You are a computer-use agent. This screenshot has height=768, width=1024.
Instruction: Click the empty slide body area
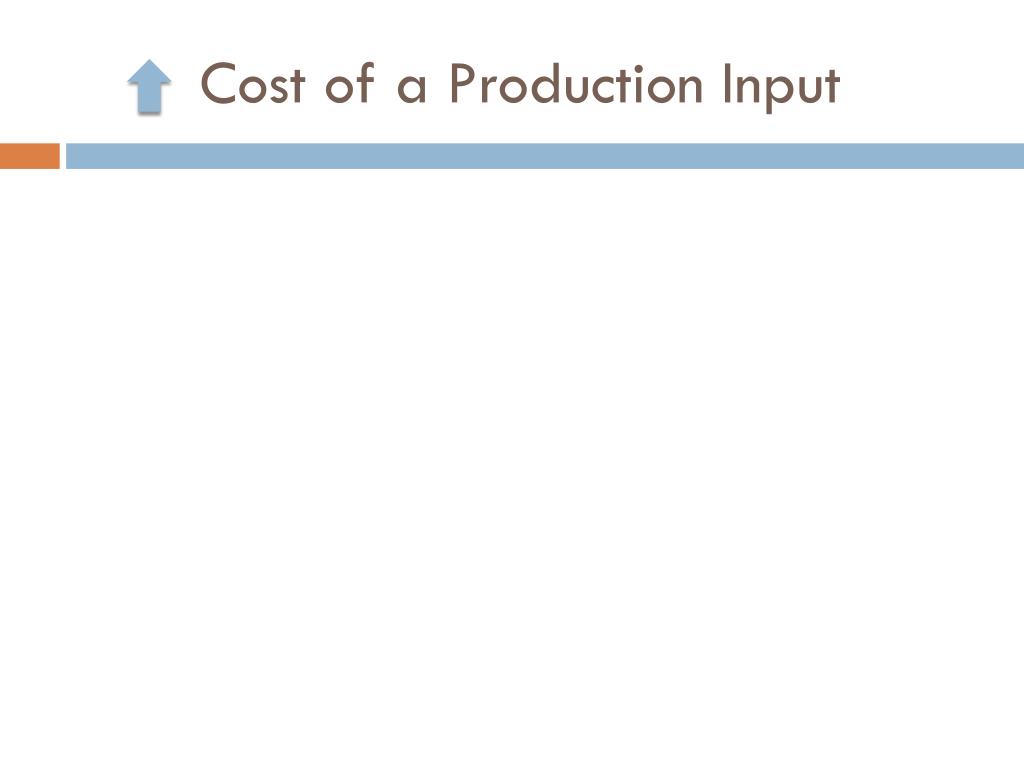click(512, 457)
